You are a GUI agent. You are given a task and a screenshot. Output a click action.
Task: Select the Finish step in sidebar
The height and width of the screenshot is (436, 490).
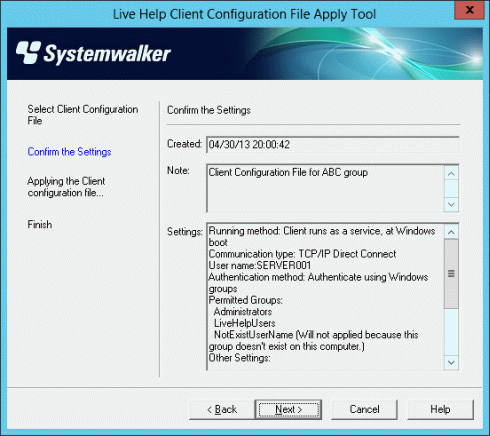[x=40, y=224]
